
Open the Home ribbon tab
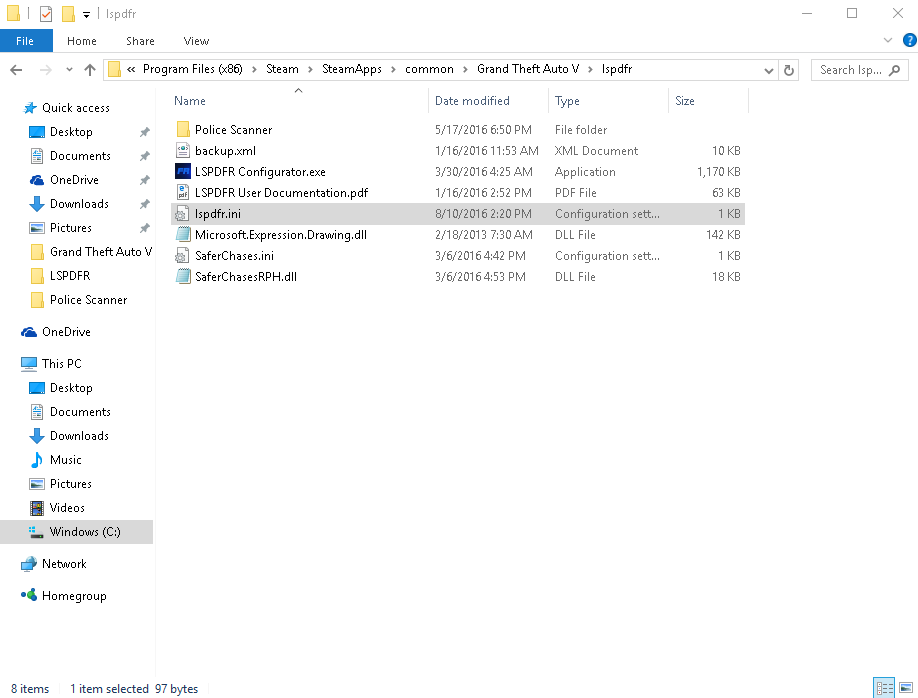(81, 41)
